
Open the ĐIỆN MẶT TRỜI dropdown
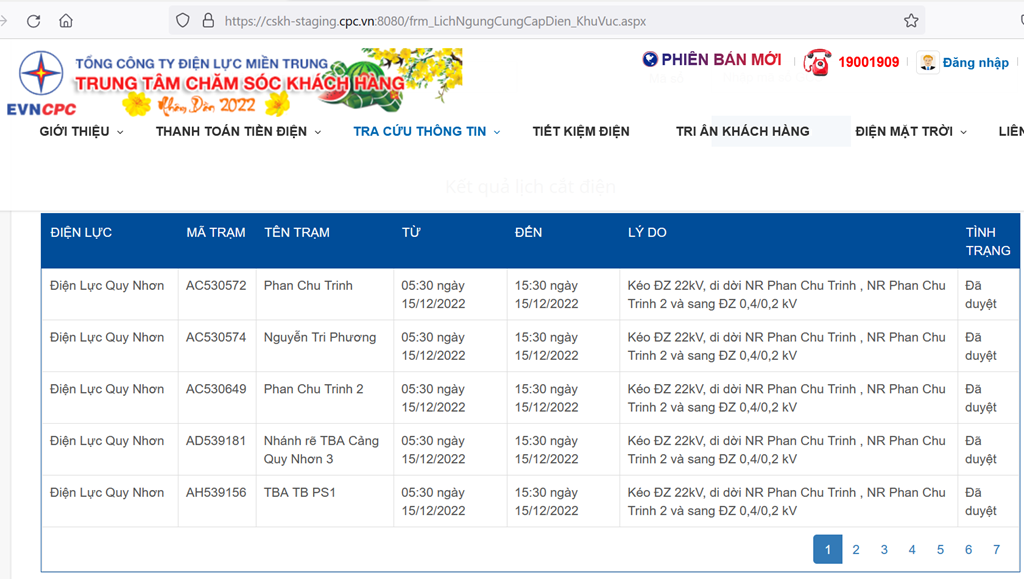pos(911,131)
